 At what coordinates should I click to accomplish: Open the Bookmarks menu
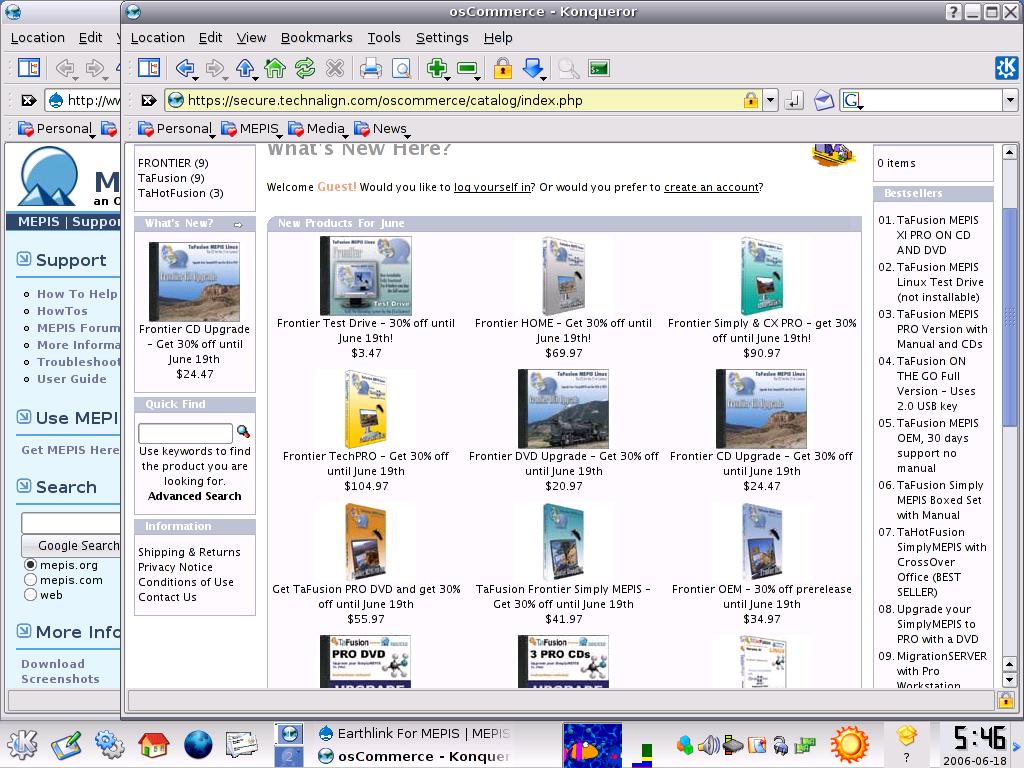(x=316, y=38)
